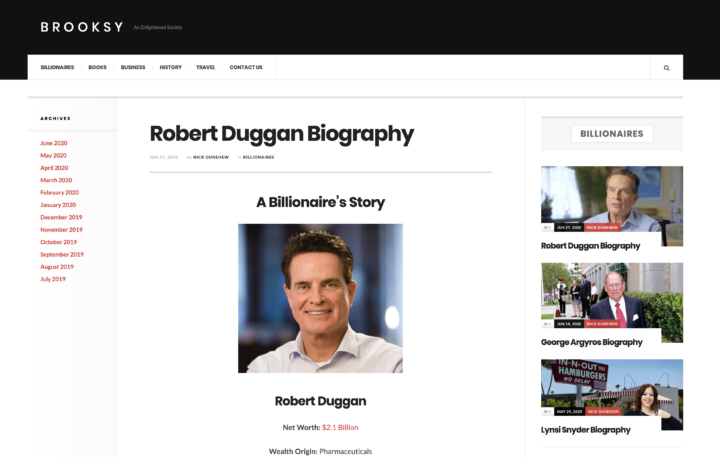Open December 2019 archive

coord(61,217)
